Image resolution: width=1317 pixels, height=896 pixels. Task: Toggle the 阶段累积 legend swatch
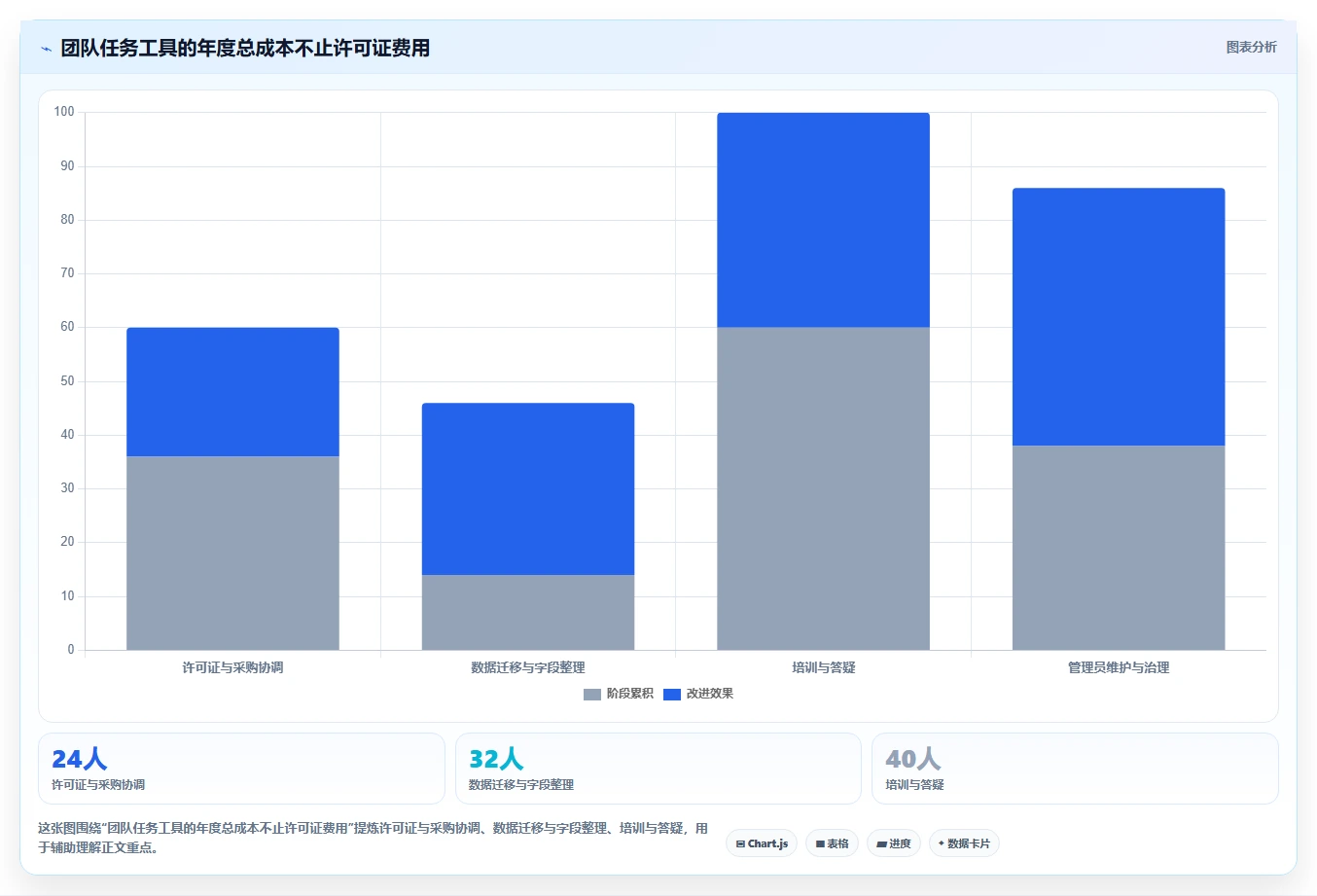coord(592,694)
